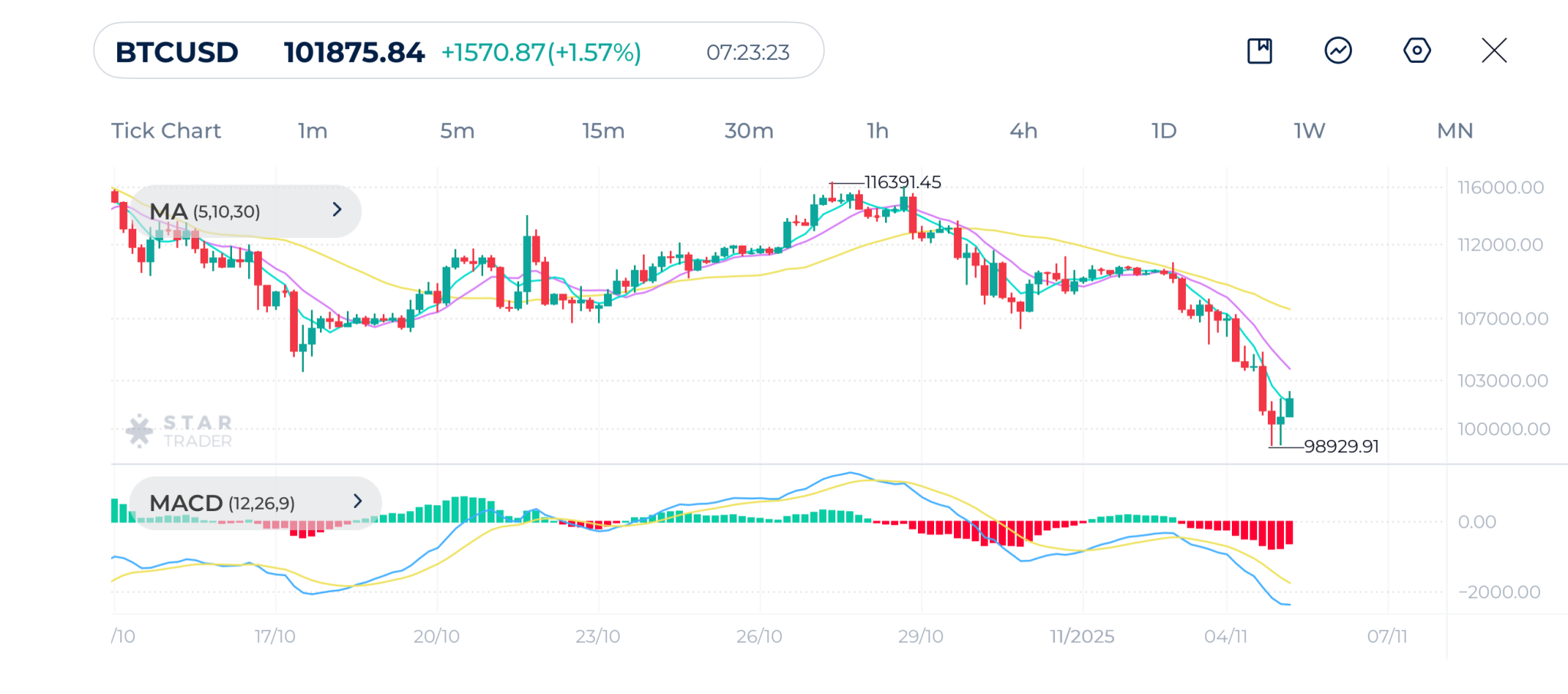Viewport: 1568px width, 694px height.
Task: Select the 5m timeframe
Action: (x=457, y=131)
